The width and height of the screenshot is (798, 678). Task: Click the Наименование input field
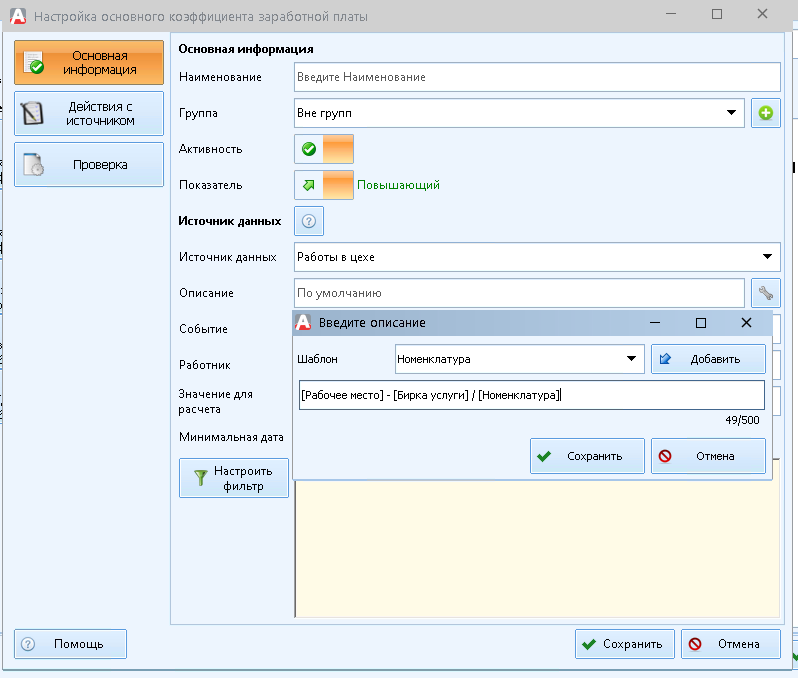pyautogui.click(x=537, y=77)
